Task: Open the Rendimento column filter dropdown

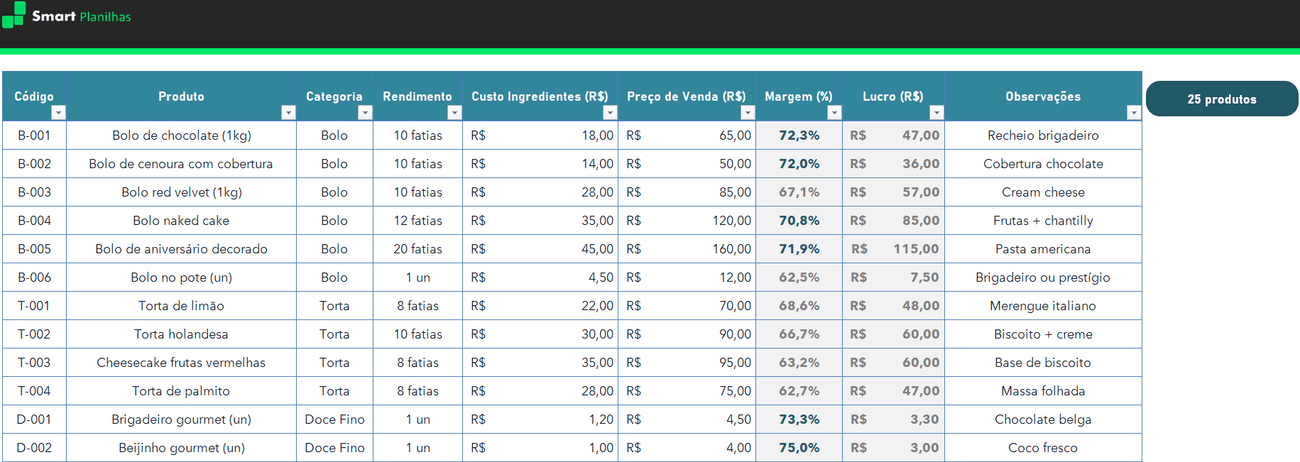Action: tap(454, 113)
